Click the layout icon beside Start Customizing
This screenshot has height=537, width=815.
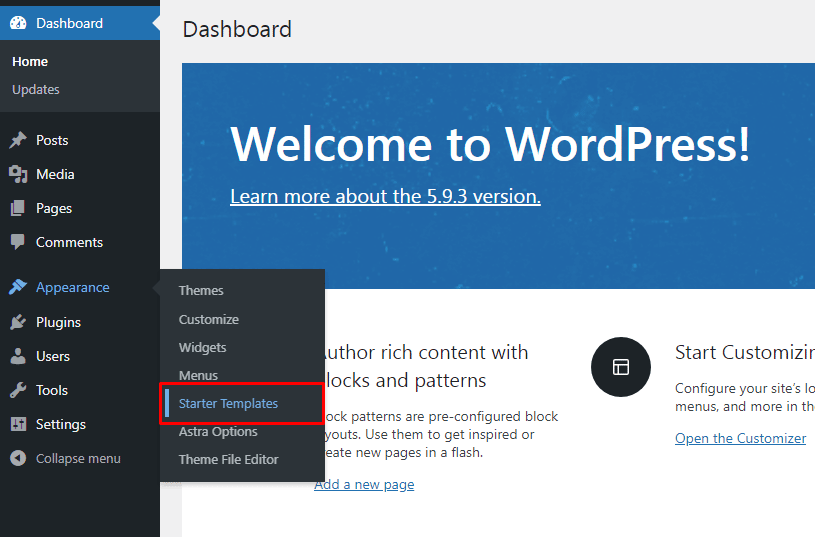click(621, 367)
